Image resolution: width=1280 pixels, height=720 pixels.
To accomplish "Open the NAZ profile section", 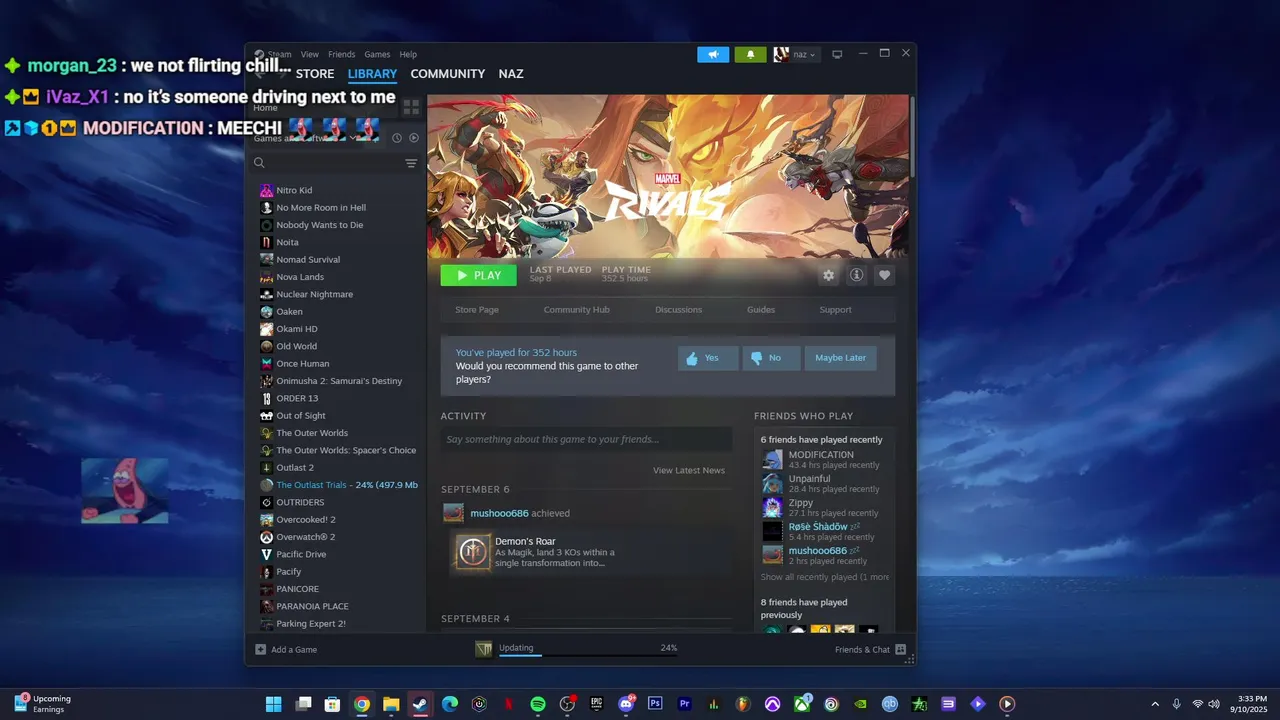I will (x=511, y=74).
